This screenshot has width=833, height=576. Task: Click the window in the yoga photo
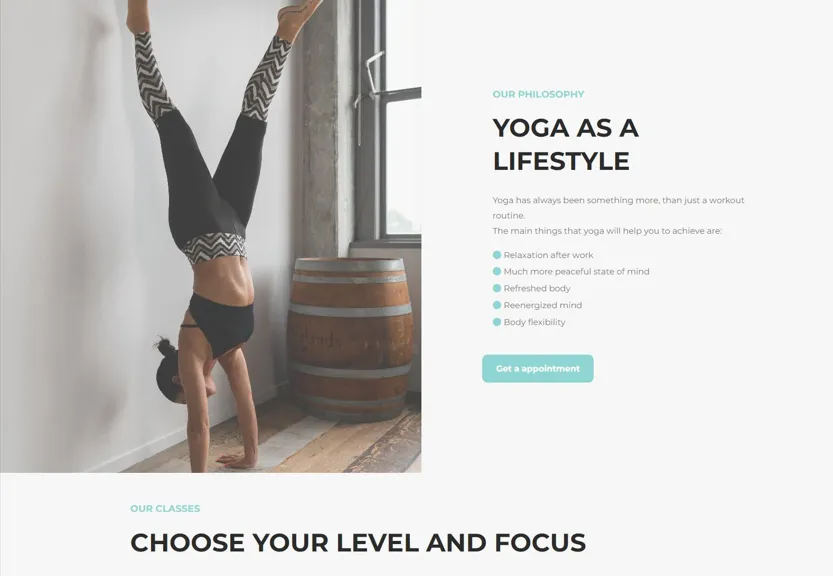point(394,120)
